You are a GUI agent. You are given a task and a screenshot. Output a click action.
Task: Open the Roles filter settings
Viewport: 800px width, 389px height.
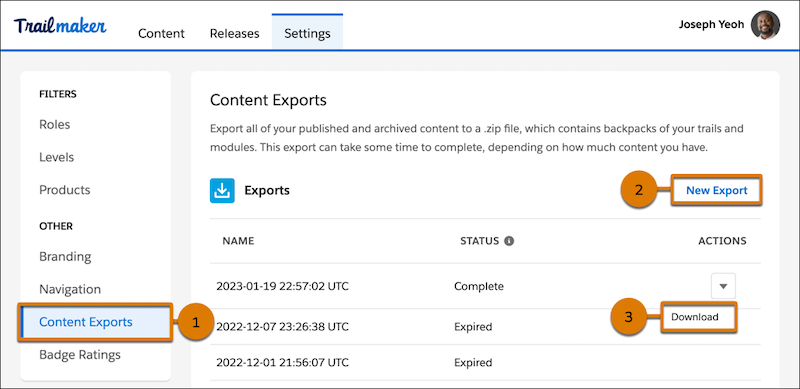55,125
